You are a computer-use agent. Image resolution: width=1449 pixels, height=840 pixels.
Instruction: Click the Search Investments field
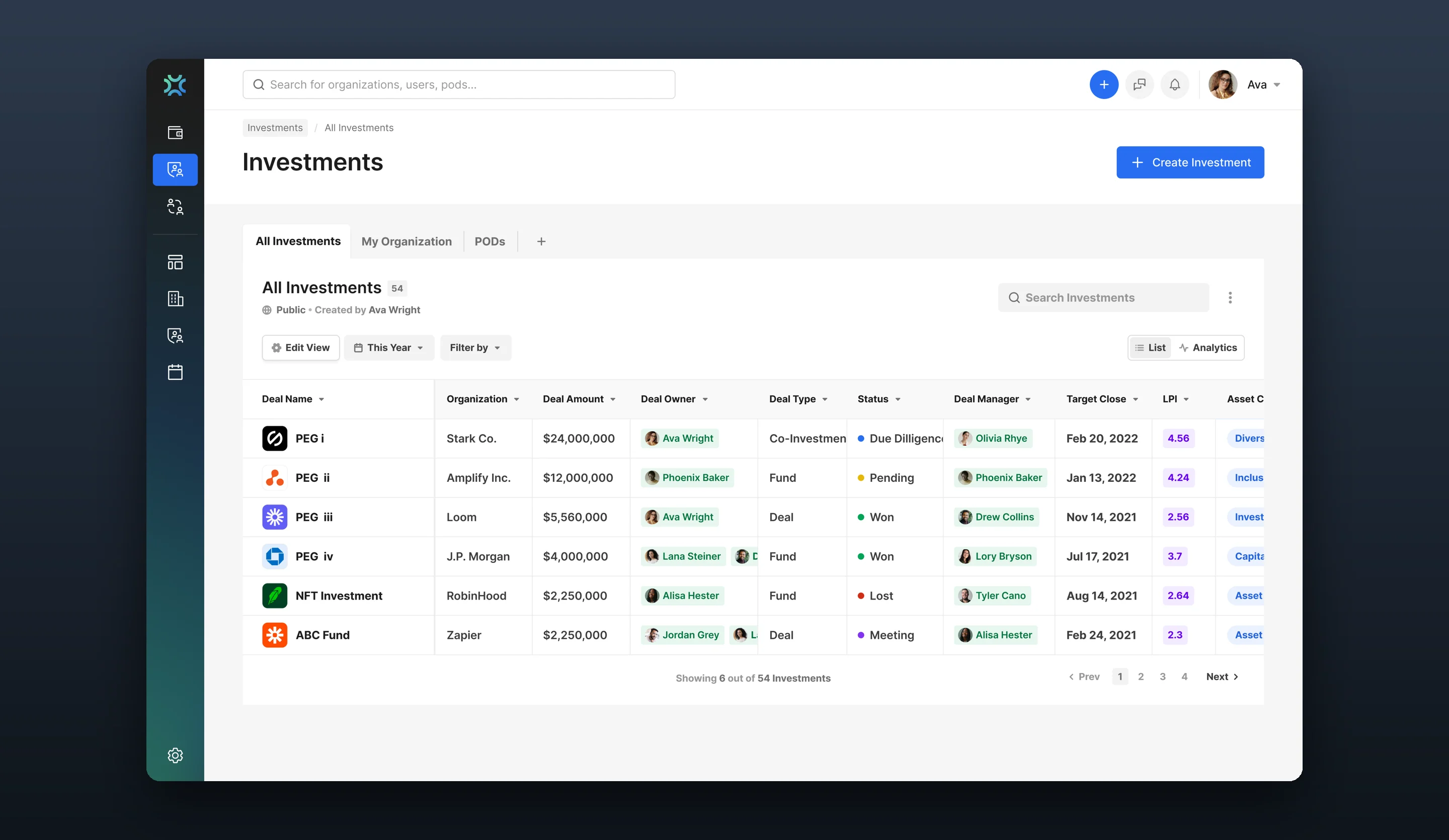click(x=1103, y=297)
